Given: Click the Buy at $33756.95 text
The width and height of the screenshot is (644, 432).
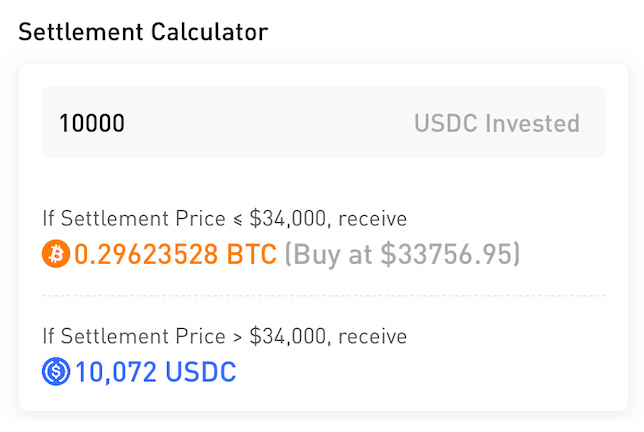Looking at the screenshot, I should click(x=402, y=255).
